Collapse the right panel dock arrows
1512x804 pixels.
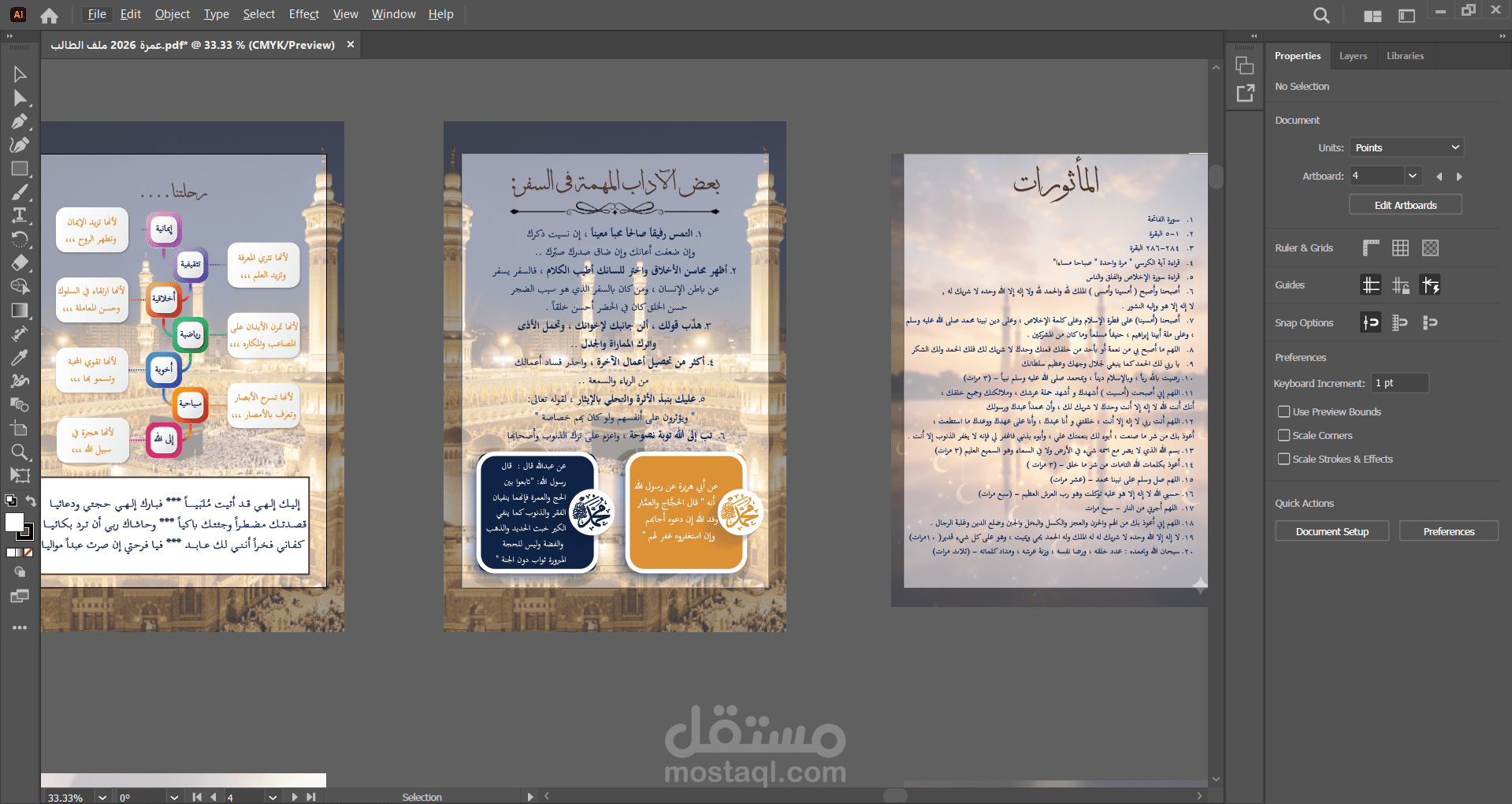[x=1502, y=36]
